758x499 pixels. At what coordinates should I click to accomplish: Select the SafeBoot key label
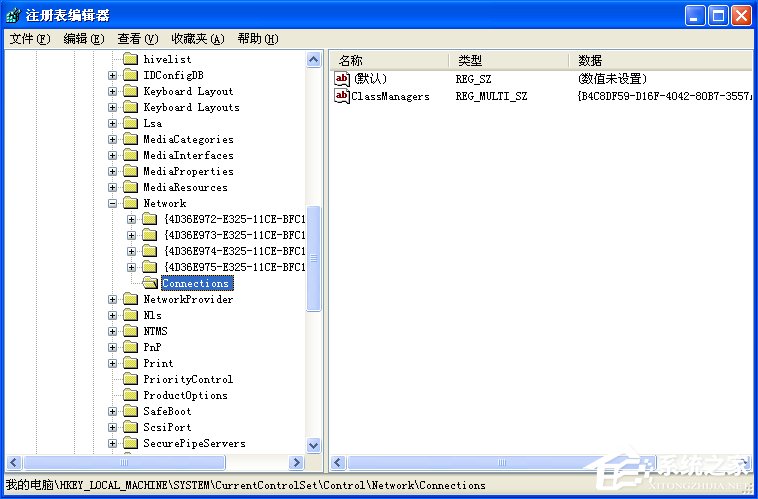[167, 411]
